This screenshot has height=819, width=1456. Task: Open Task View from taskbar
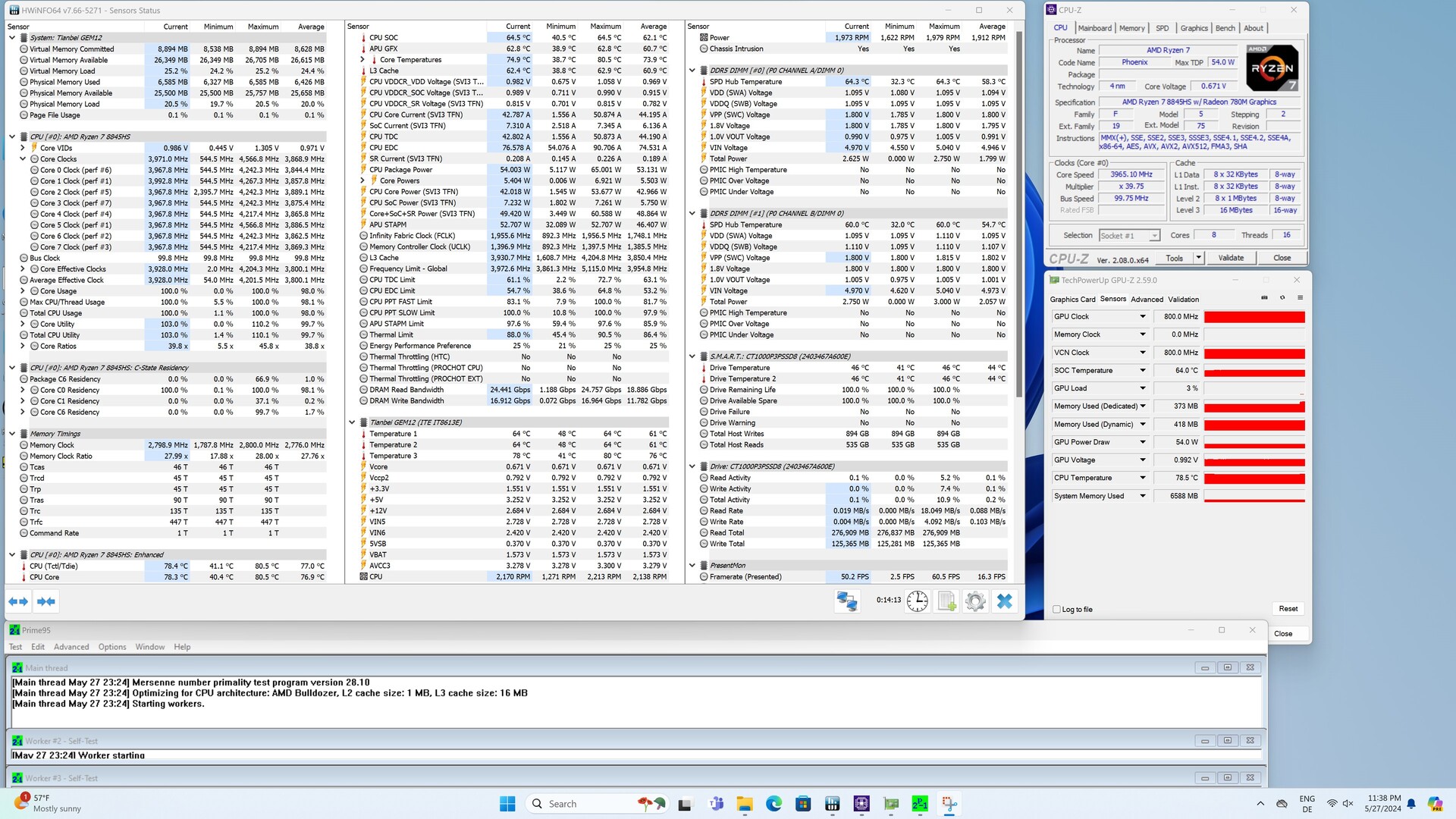click(x=685, y=804)
